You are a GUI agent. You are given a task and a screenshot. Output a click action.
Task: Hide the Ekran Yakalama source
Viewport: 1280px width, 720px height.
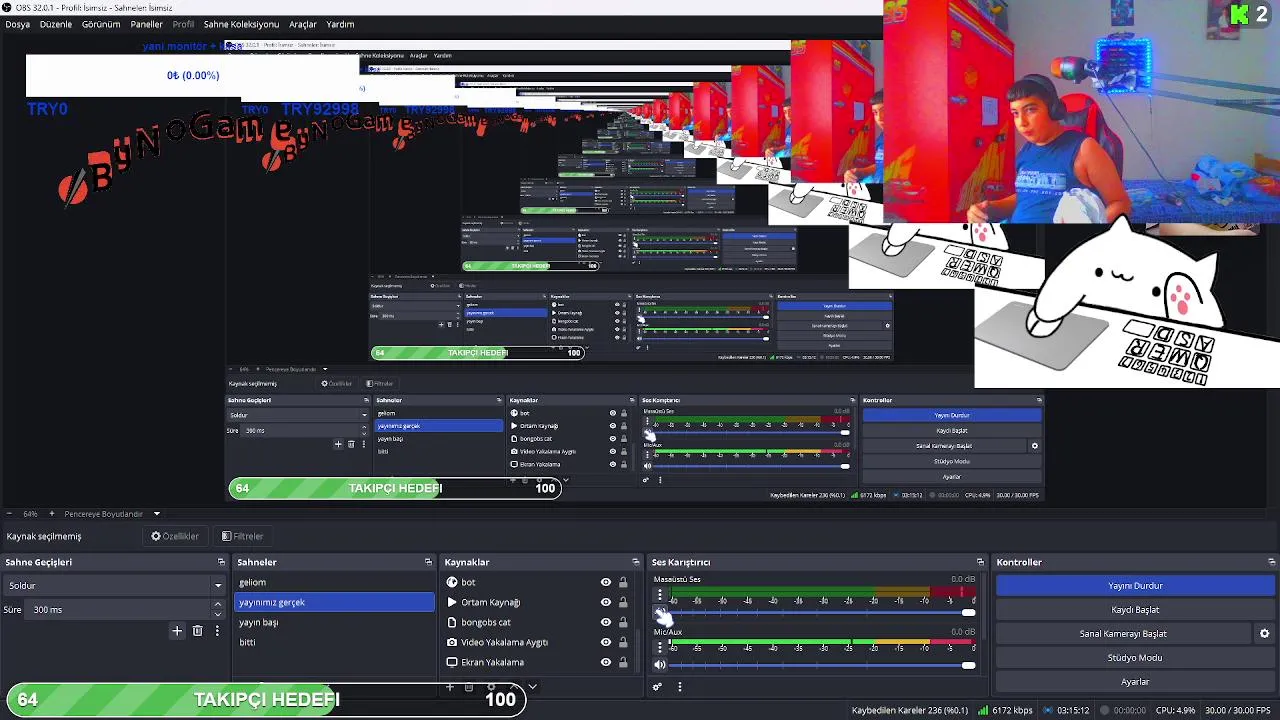pyautogui.click(x=605, y=662)
